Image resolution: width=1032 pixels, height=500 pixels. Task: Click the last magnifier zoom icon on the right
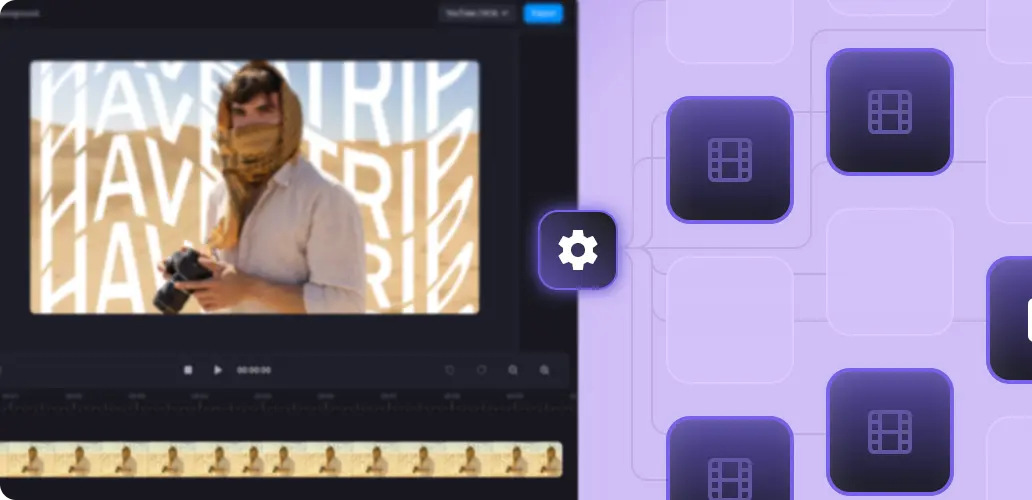pyautogui.click(x=545, y=370)
